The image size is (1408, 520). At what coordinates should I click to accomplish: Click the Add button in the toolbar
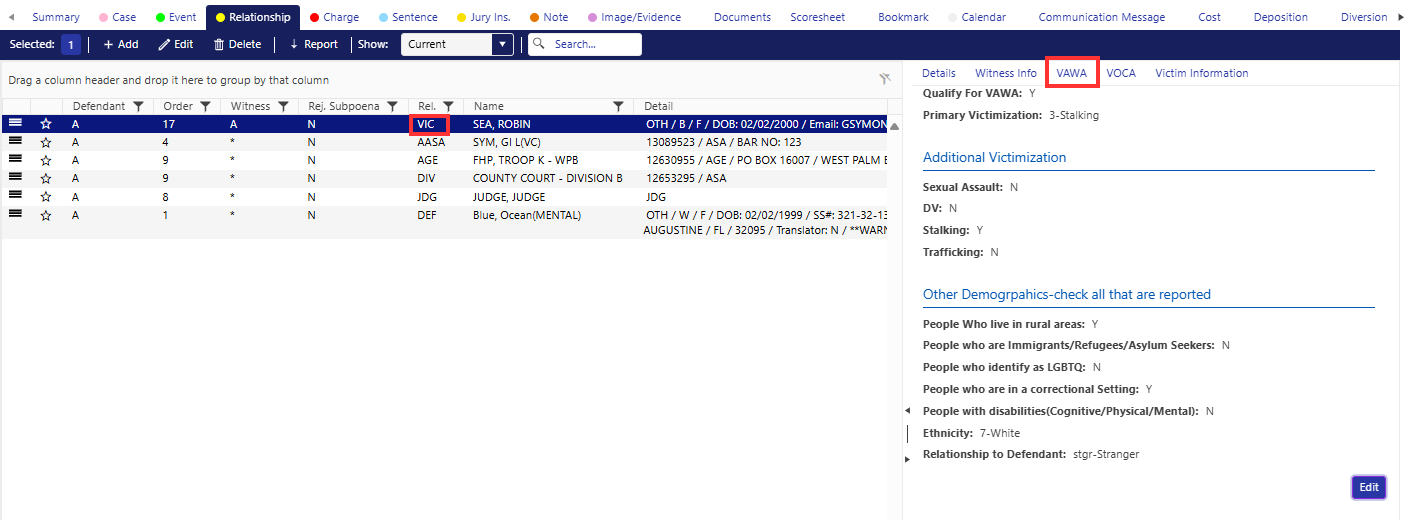(120, 44)
